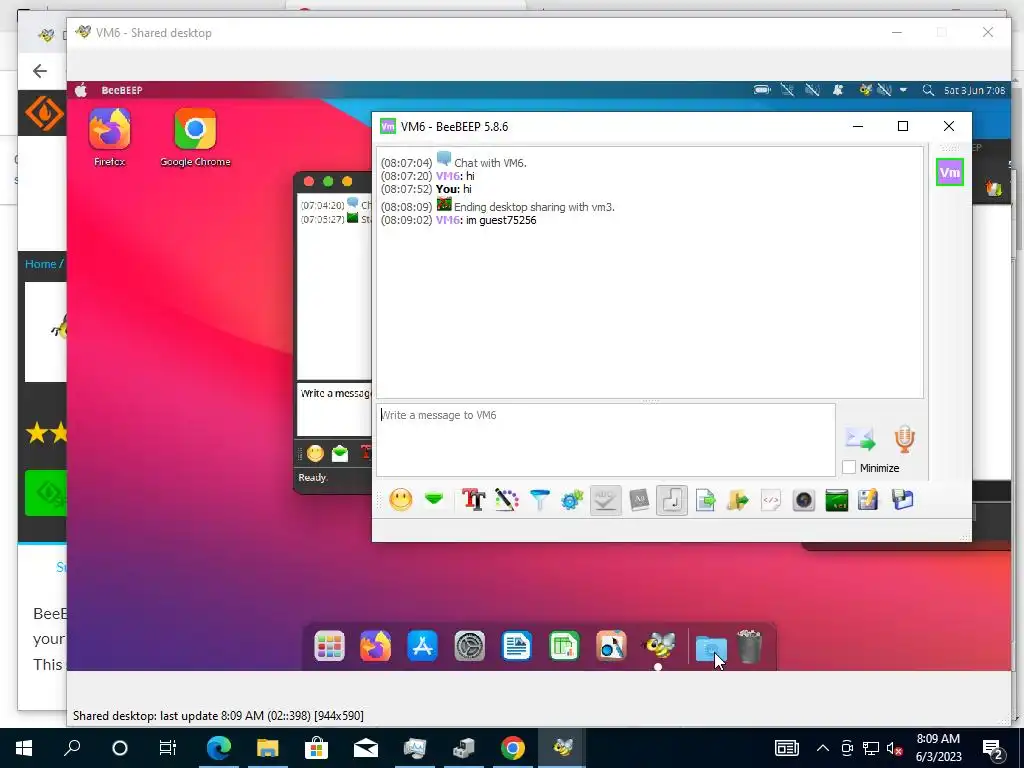
Task: Open the image viewer magnifier icon in dock
Action: pos(611,647)
